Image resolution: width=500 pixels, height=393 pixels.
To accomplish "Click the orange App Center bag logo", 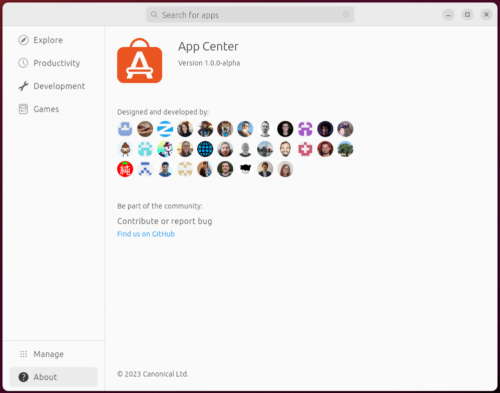I will (x=140, y=60).
